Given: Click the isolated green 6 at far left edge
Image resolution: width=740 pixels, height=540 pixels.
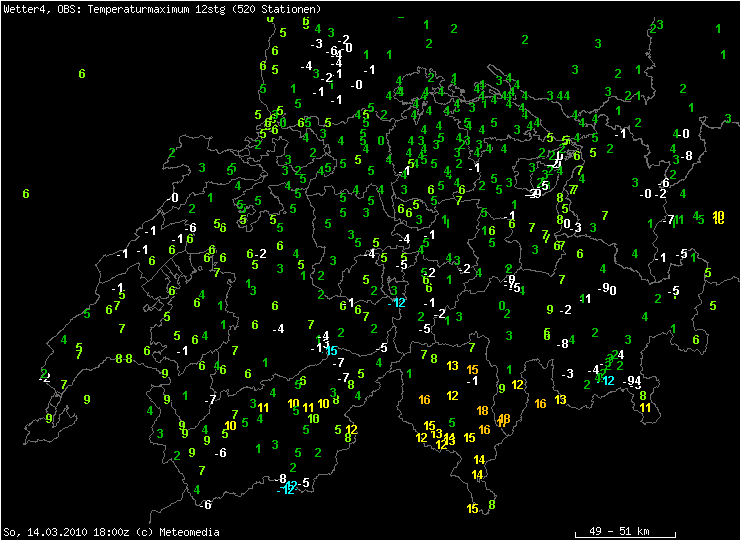Looking at the screenshot, I should 26,193.
